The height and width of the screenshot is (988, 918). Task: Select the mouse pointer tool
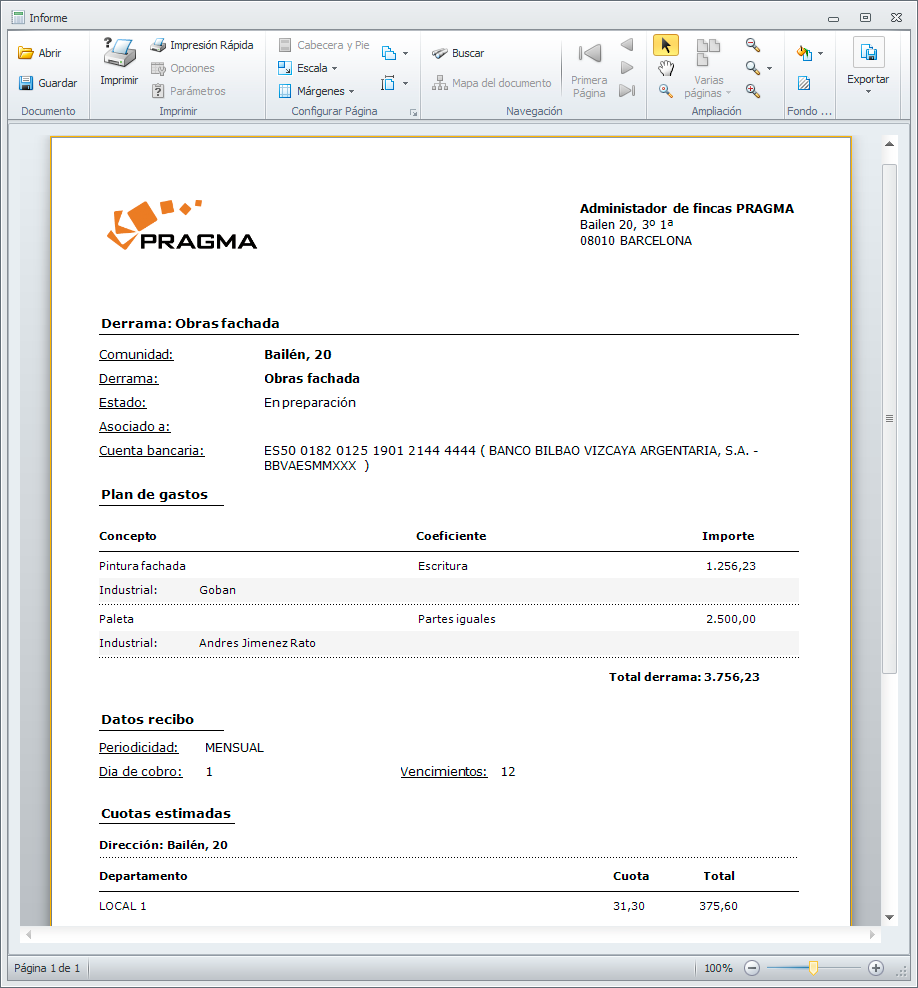click(x=666, y=45)
